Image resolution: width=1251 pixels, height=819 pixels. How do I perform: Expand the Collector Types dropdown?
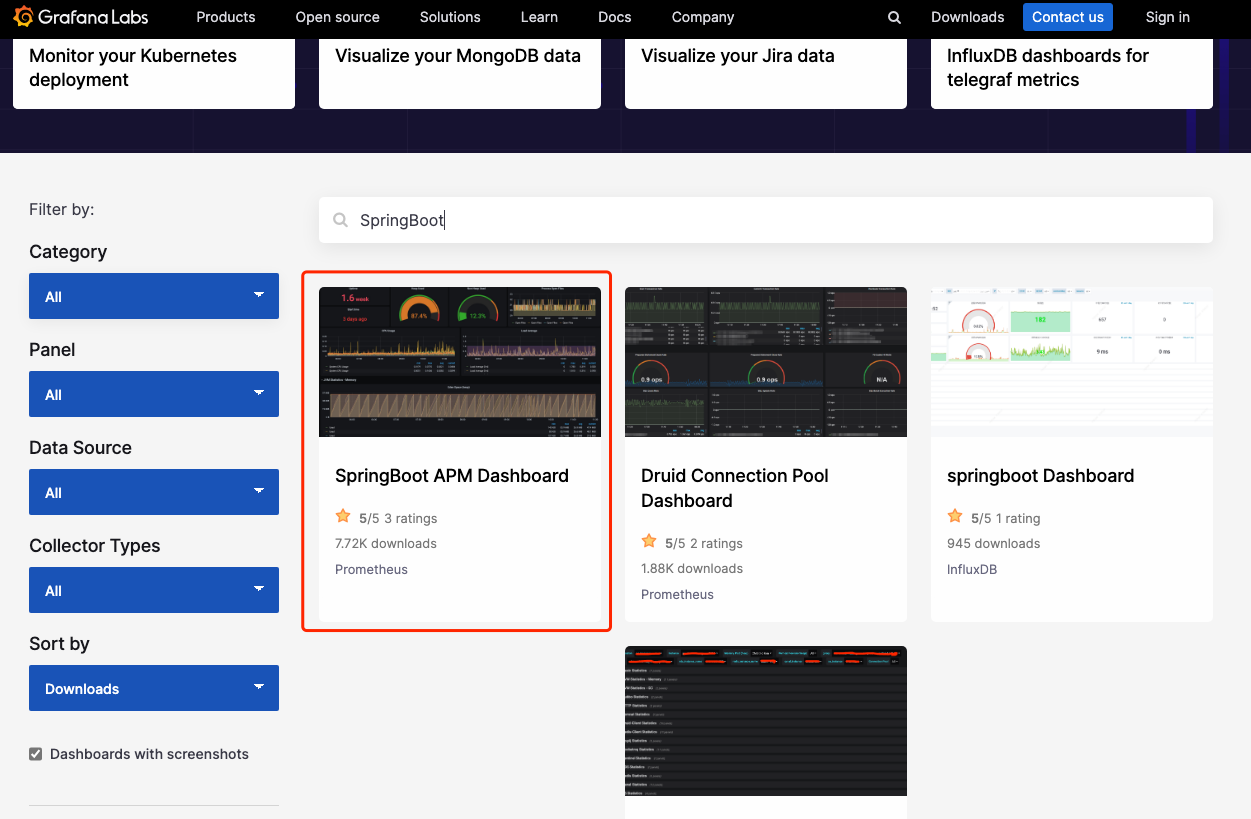point(154,590)
